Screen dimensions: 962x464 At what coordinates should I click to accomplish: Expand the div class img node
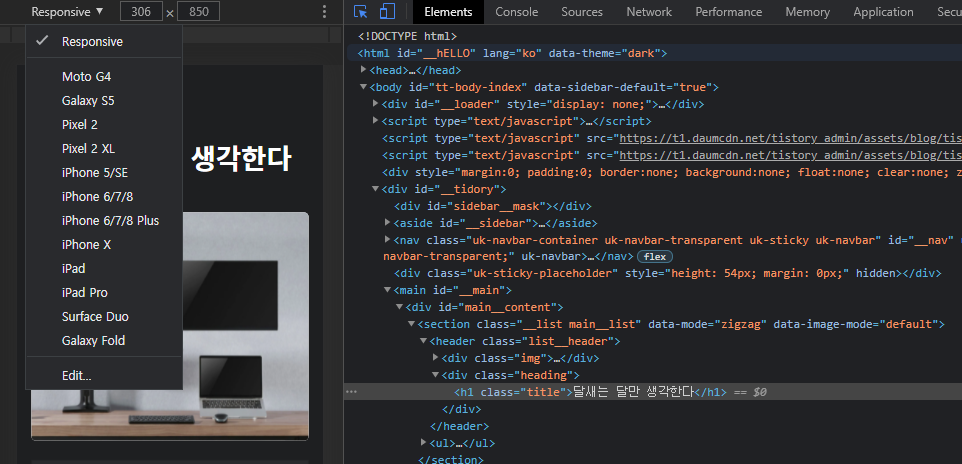click(436, 357)
